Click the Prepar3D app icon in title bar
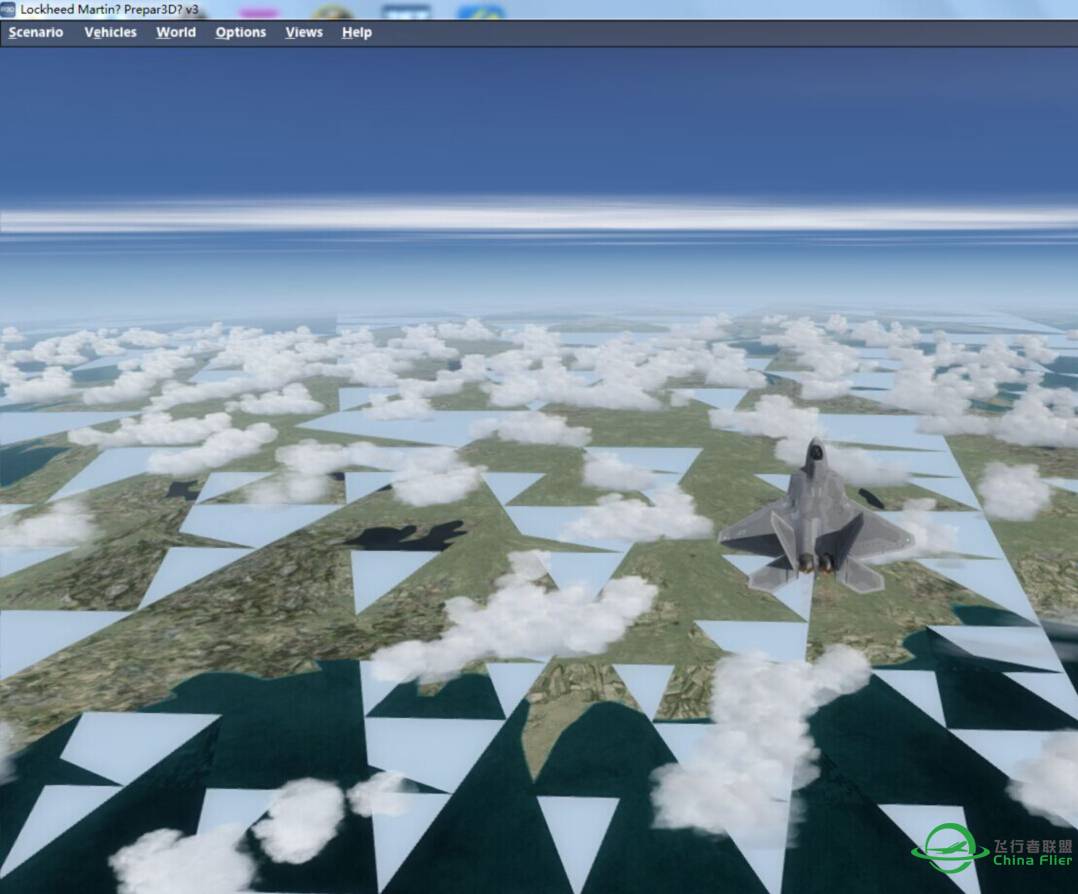The height and width of the screenshot is (894, 1078). (8, 9)
